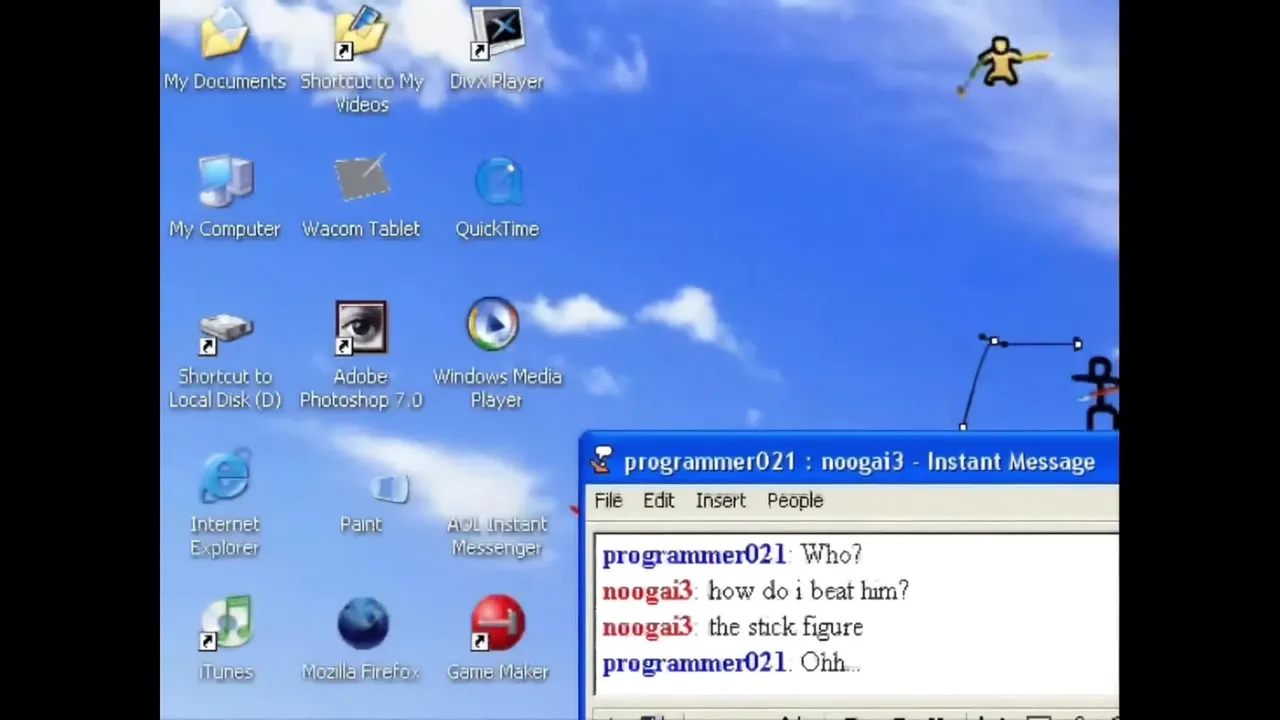
Task: Click the AIM icon in the Instant Message title bar
Action: [x=601, y=461]
